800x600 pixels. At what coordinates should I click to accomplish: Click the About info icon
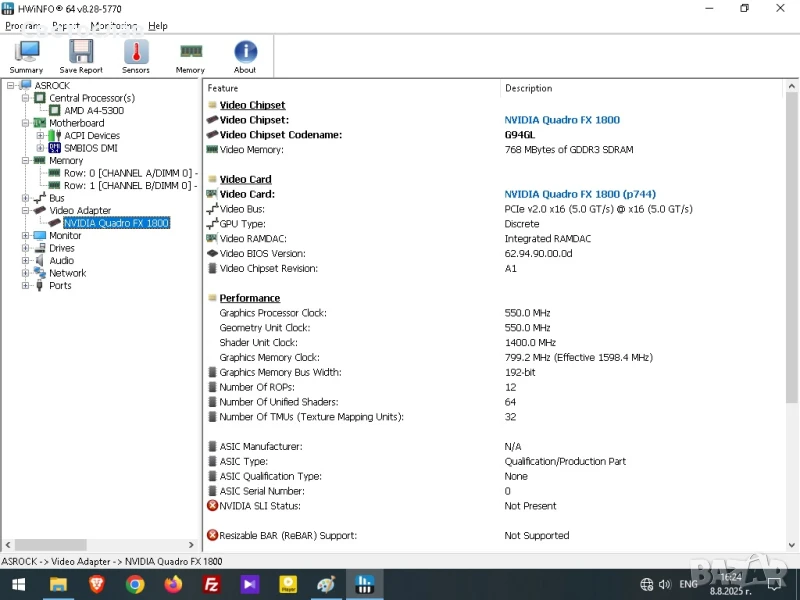[x=245, y=56]
